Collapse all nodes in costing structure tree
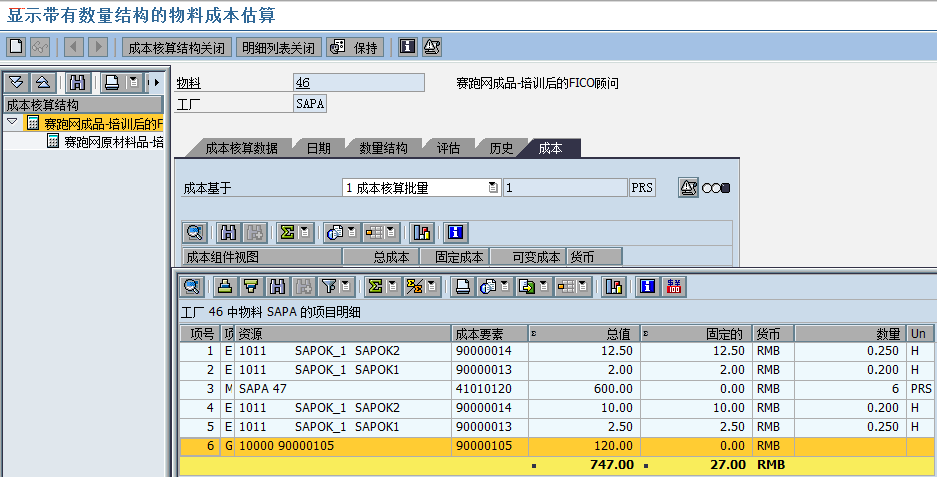The image size is (937, 477). (43, 82)
